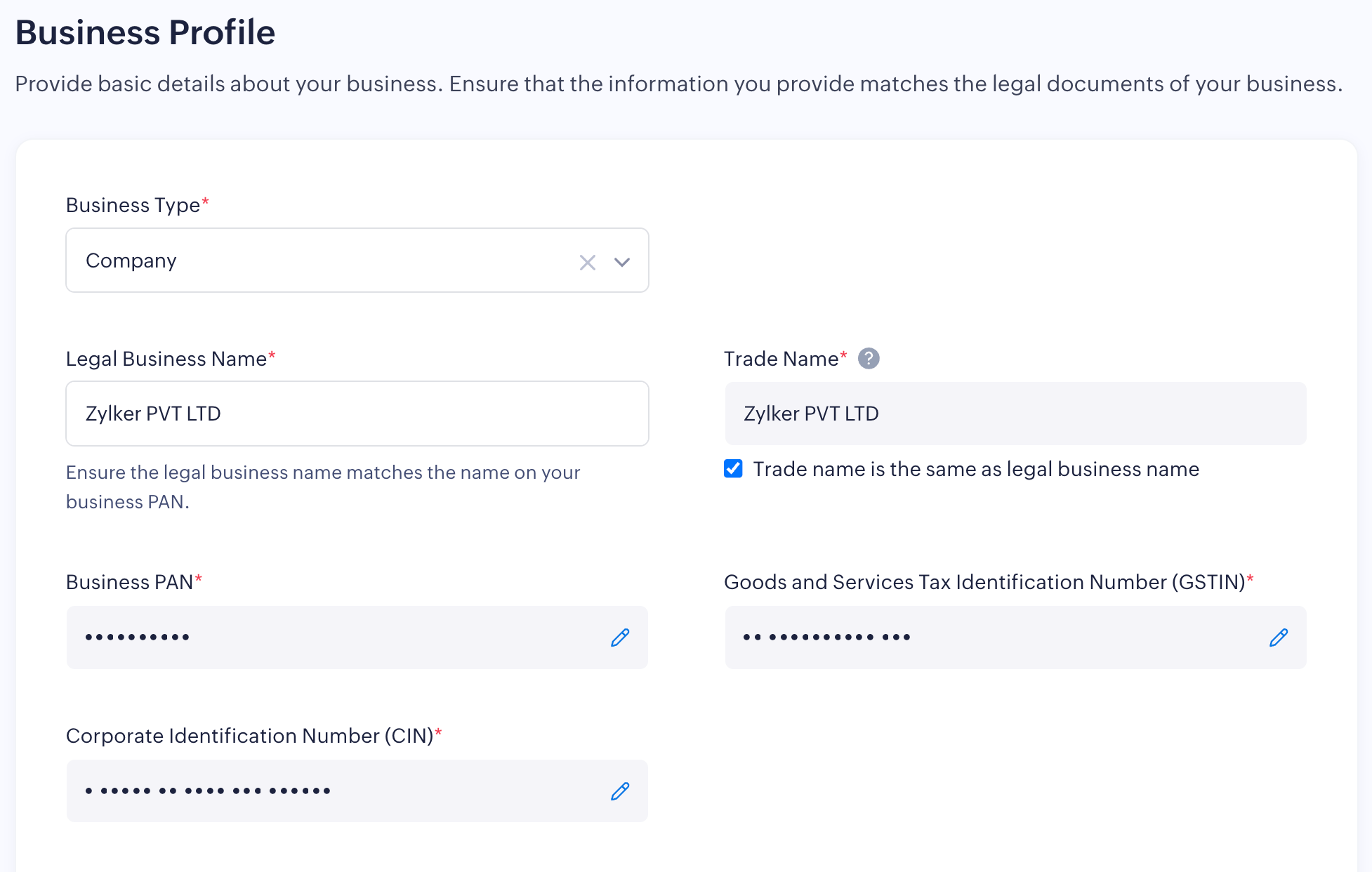The image size is (1372, 872).
Task: Click the Trade Name text field
Action: click(1015, 414)
